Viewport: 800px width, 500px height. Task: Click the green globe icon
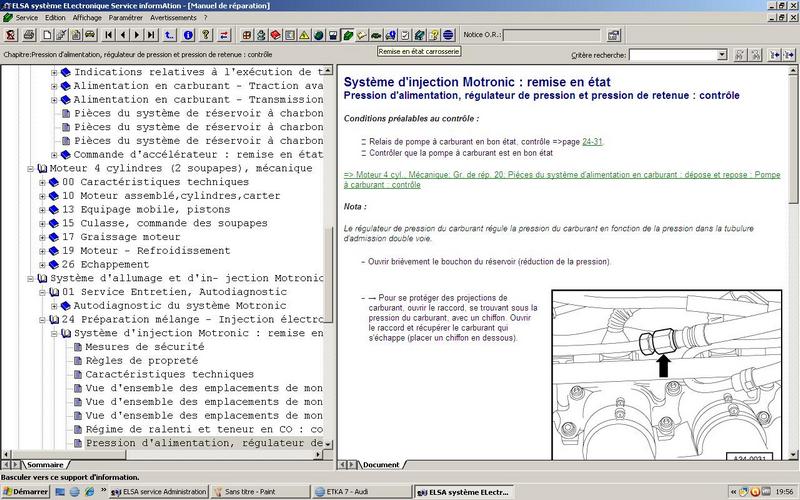tap(318, 35)
